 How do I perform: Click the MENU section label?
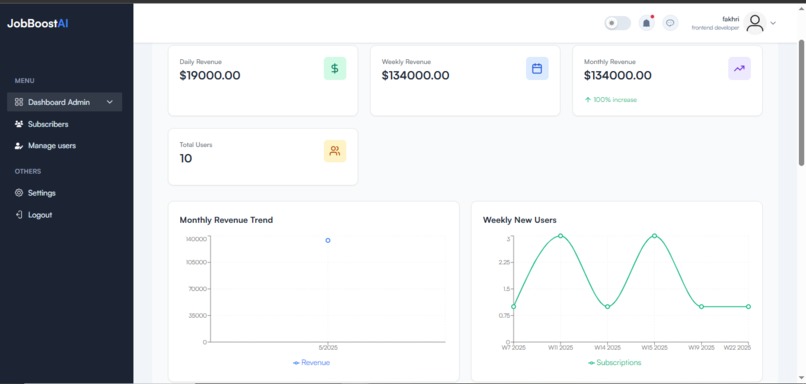point(25,81)
